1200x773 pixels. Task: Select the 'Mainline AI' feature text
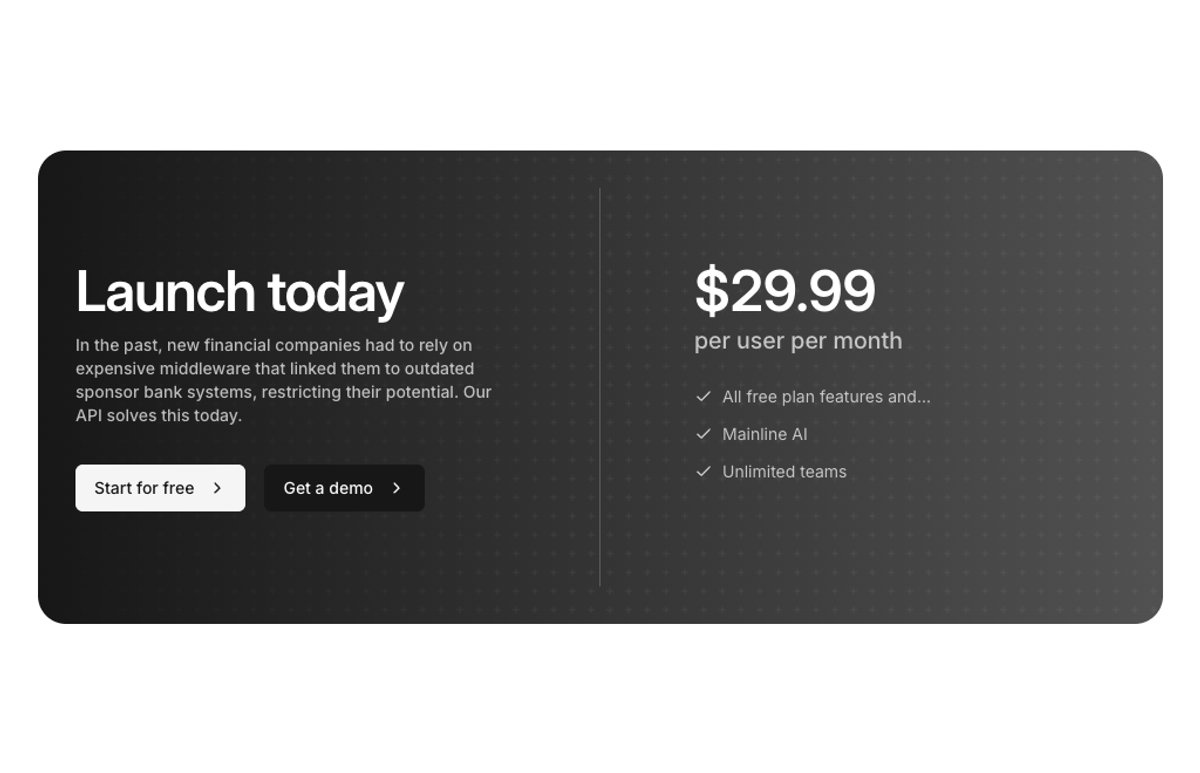(765, 434)
